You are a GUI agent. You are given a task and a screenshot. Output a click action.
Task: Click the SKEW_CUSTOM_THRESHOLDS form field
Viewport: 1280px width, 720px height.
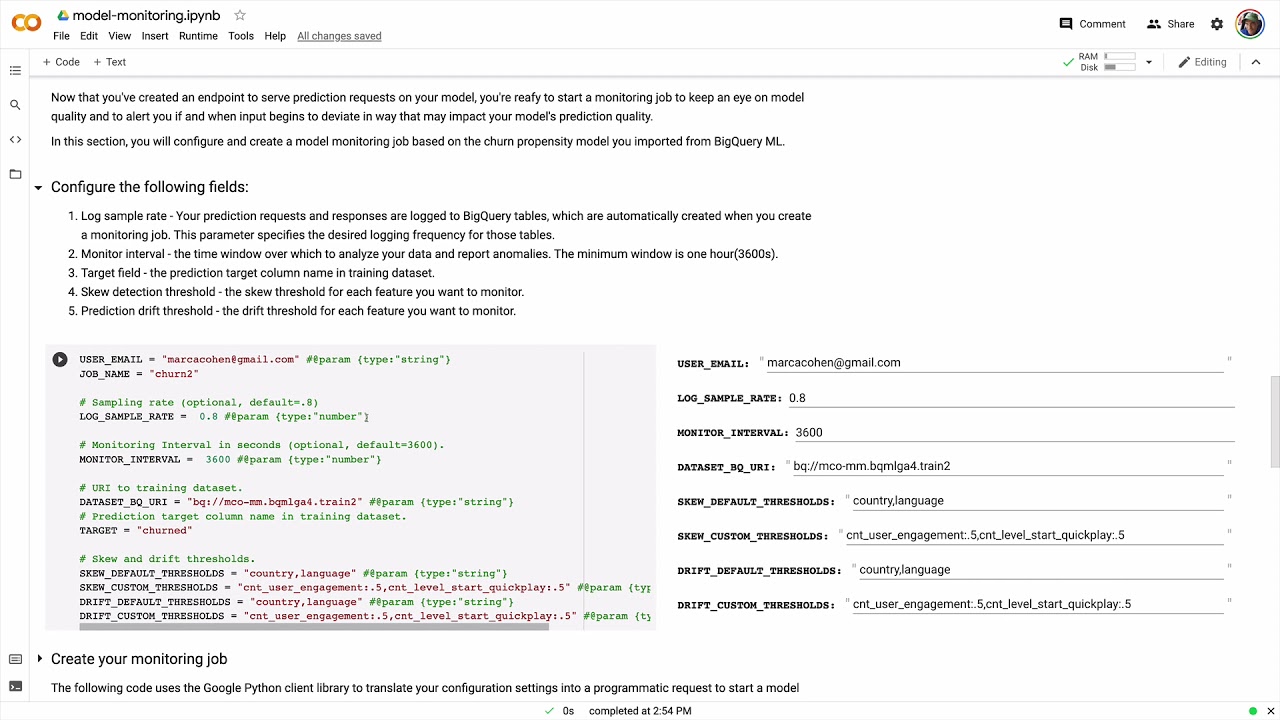point(1035,535)
